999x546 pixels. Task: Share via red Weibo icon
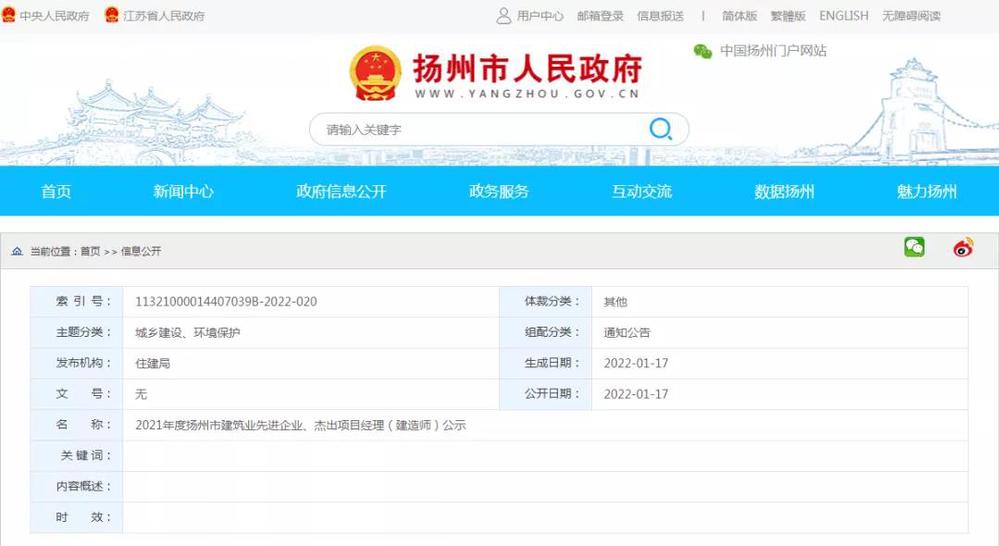click(x=963, y=248)
